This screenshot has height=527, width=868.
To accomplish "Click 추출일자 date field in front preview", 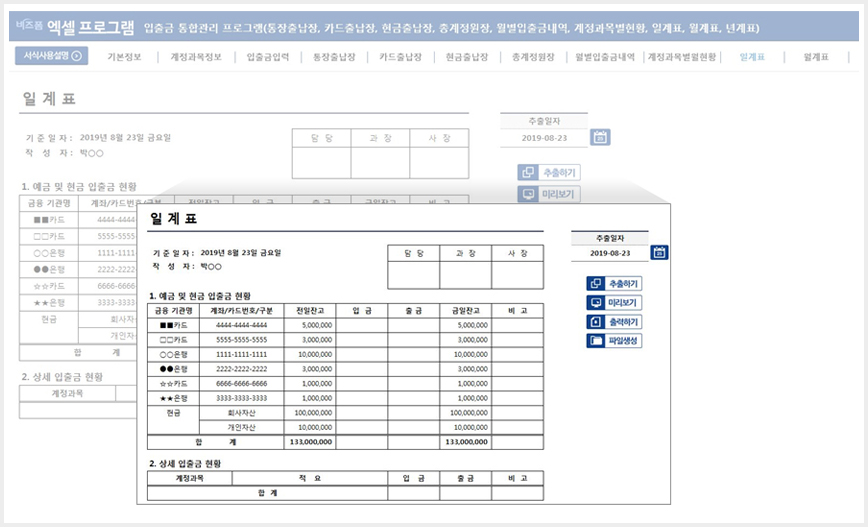I will pyautogui.click(x=609, y=253).
